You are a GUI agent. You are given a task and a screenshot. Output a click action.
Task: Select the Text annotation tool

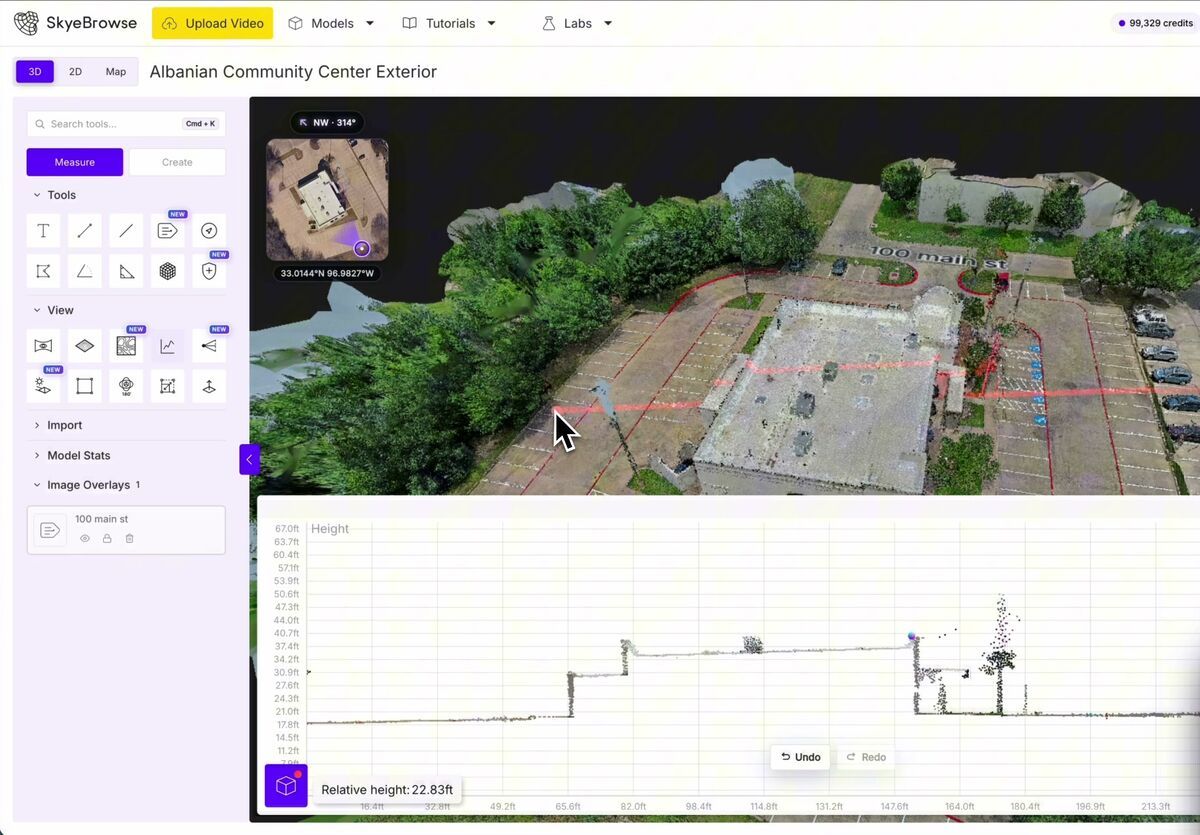point(43,231)
